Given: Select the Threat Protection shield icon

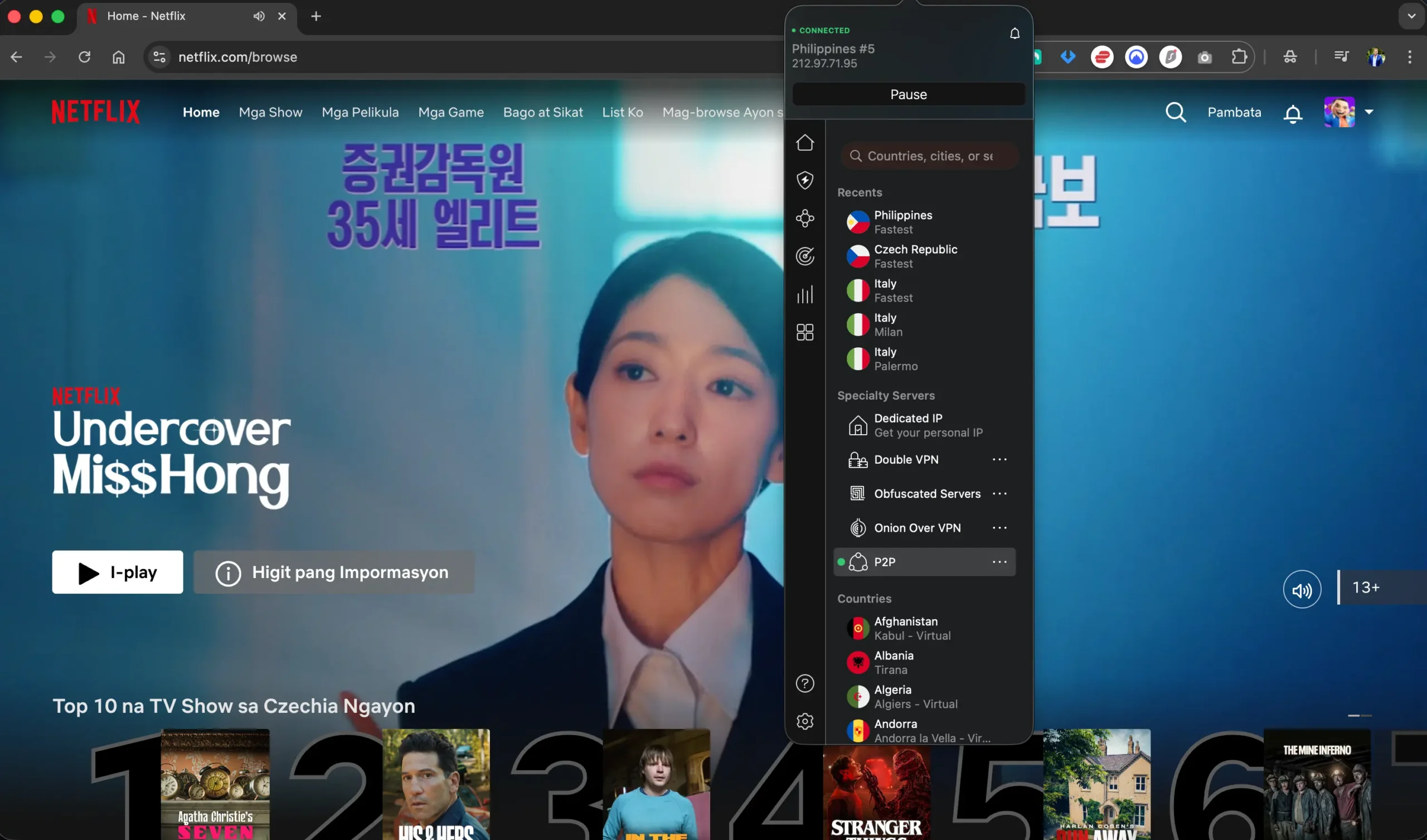Looking at the screenshot, I should point(805,180).
